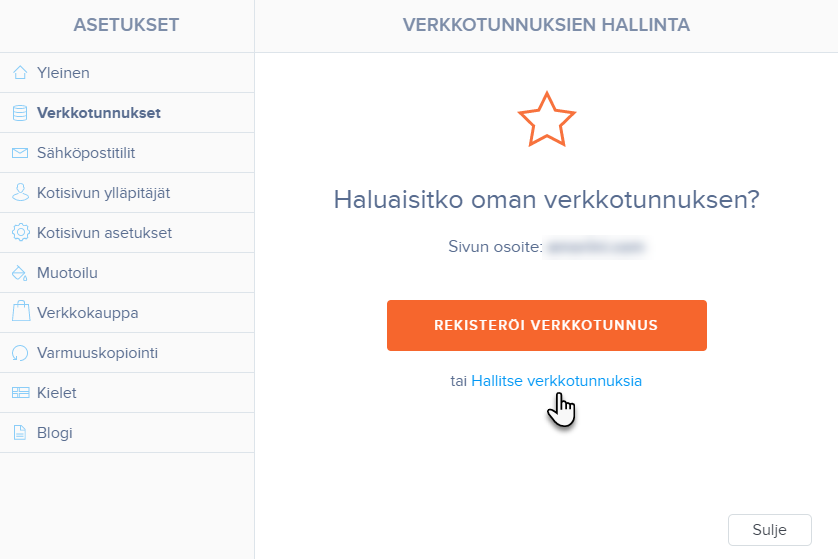
Task: Open the Yleinen settings section
Action: [63, 73]
